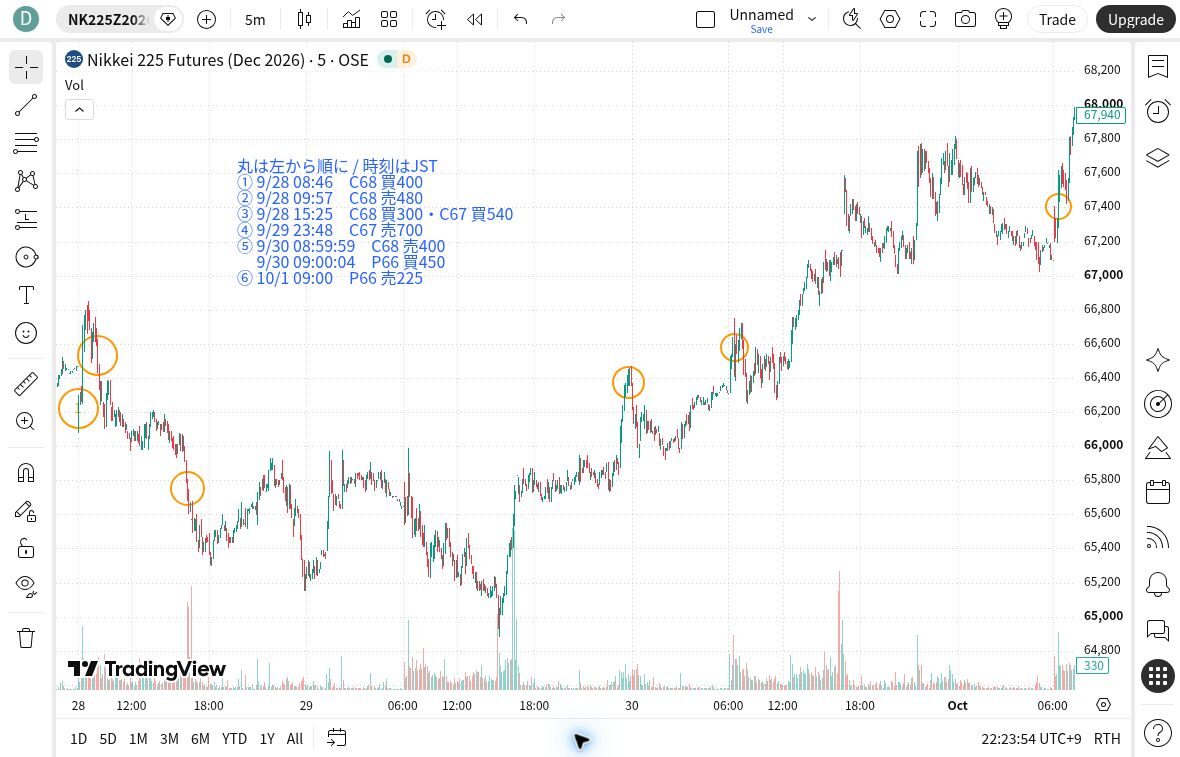Expand the Unnamed layout dropdown arrow

812,20
